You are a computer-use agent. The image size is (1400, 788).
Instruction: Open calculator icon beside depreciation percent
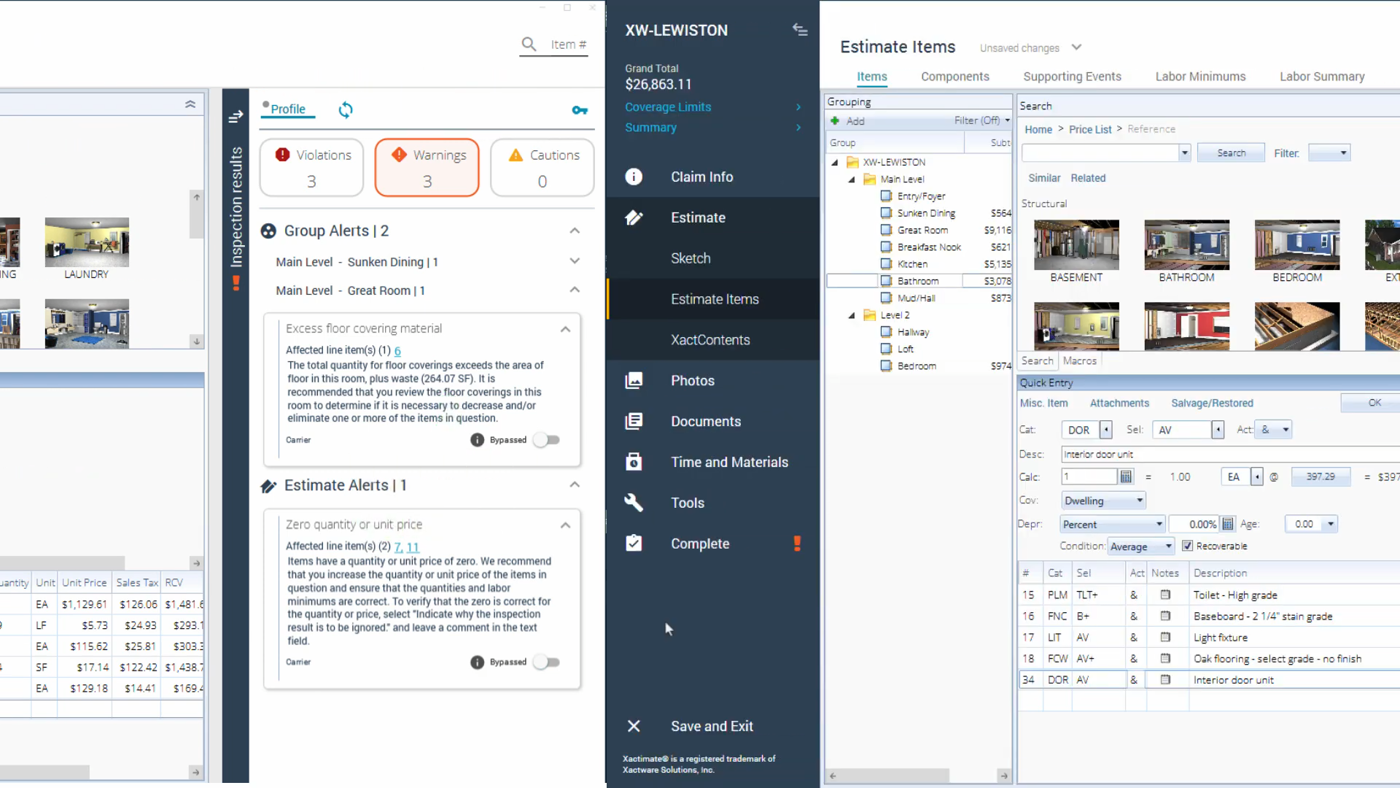tap(1228, 524)
